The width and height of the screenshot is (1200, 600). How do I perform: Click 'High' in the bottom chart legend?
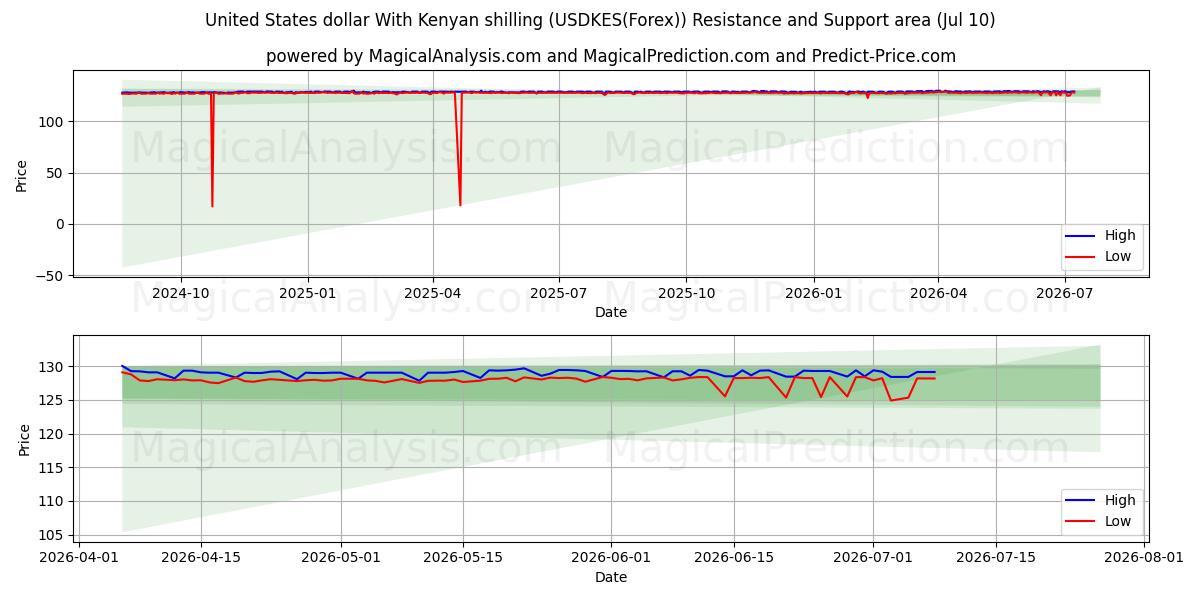pos(1120,500)
